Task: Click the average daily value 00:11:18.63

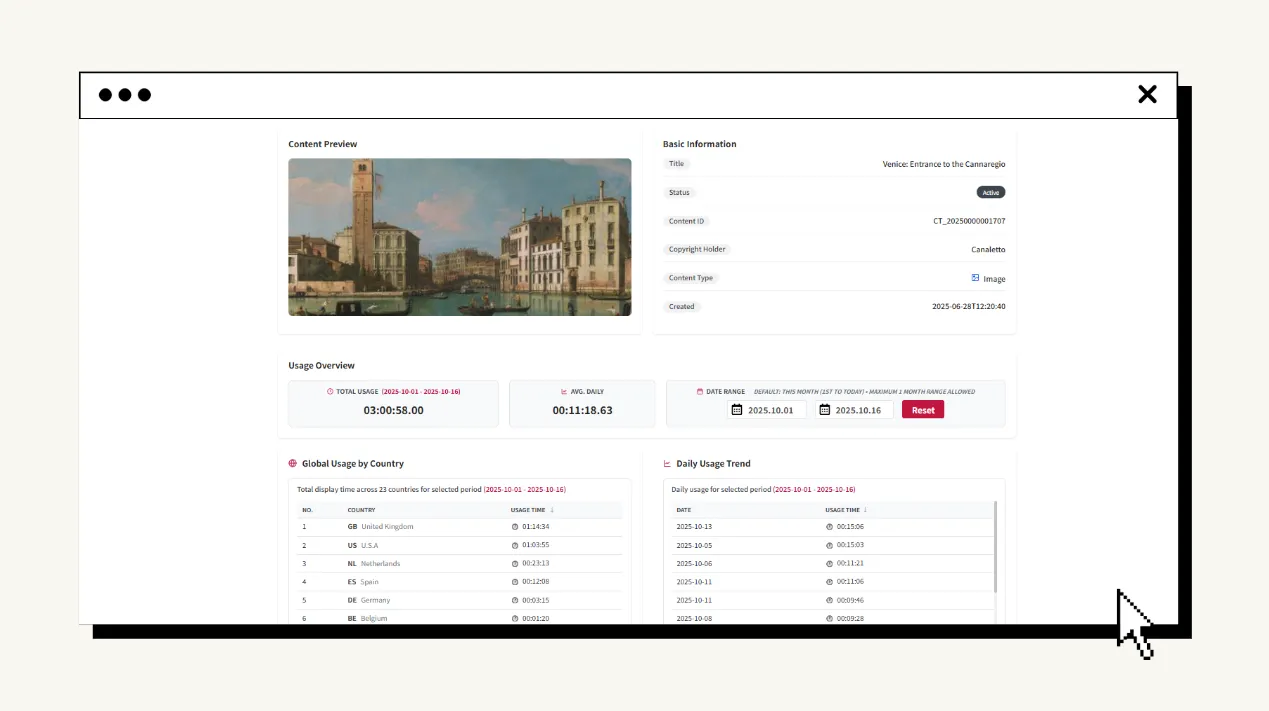Action: (x=582, y=410)
